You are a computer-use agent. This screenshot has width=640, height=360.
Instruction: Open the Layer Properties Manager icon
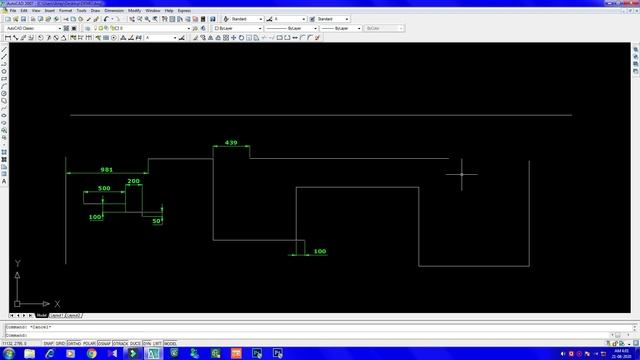(88, 28)
